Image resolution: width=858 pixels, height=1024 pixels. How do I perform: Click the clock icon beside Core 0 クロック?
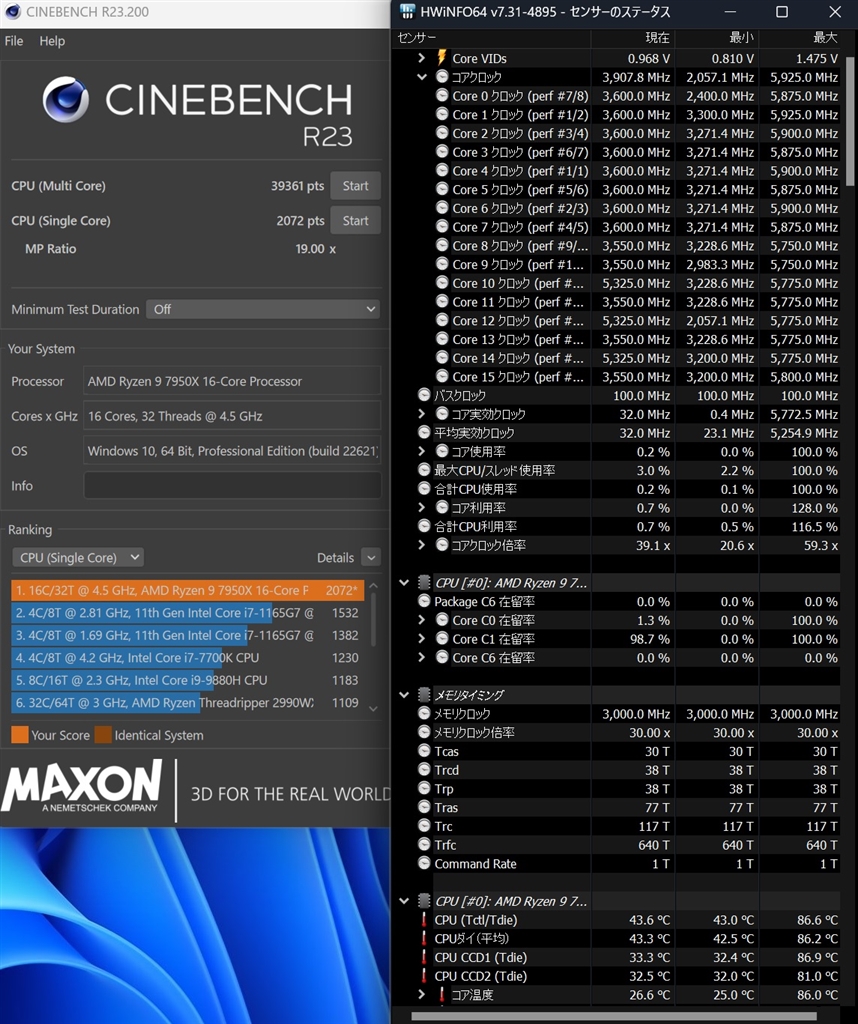(441, 95)
